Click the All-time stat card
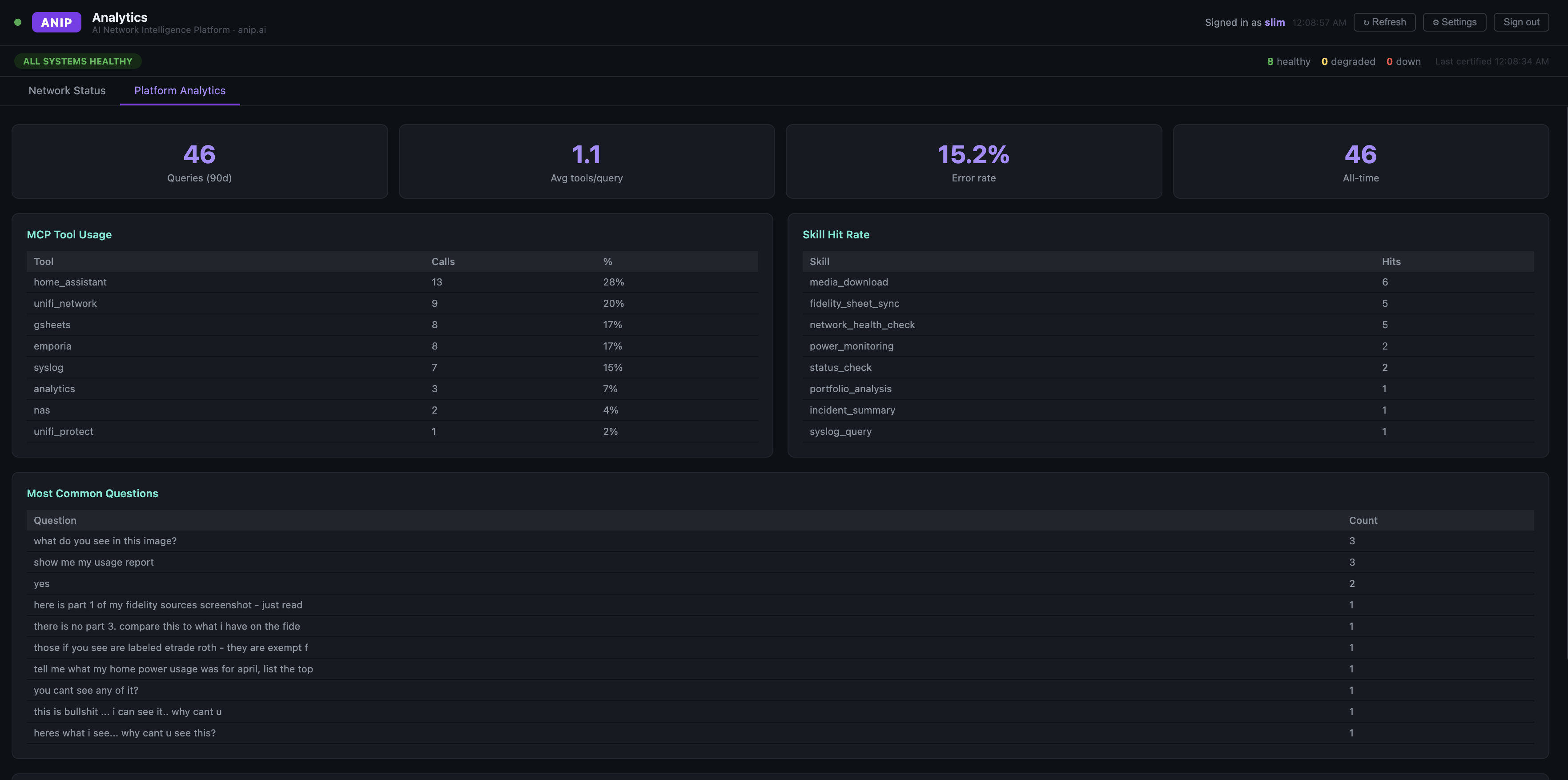The image size is (1568, 780). coord(1360,161)
